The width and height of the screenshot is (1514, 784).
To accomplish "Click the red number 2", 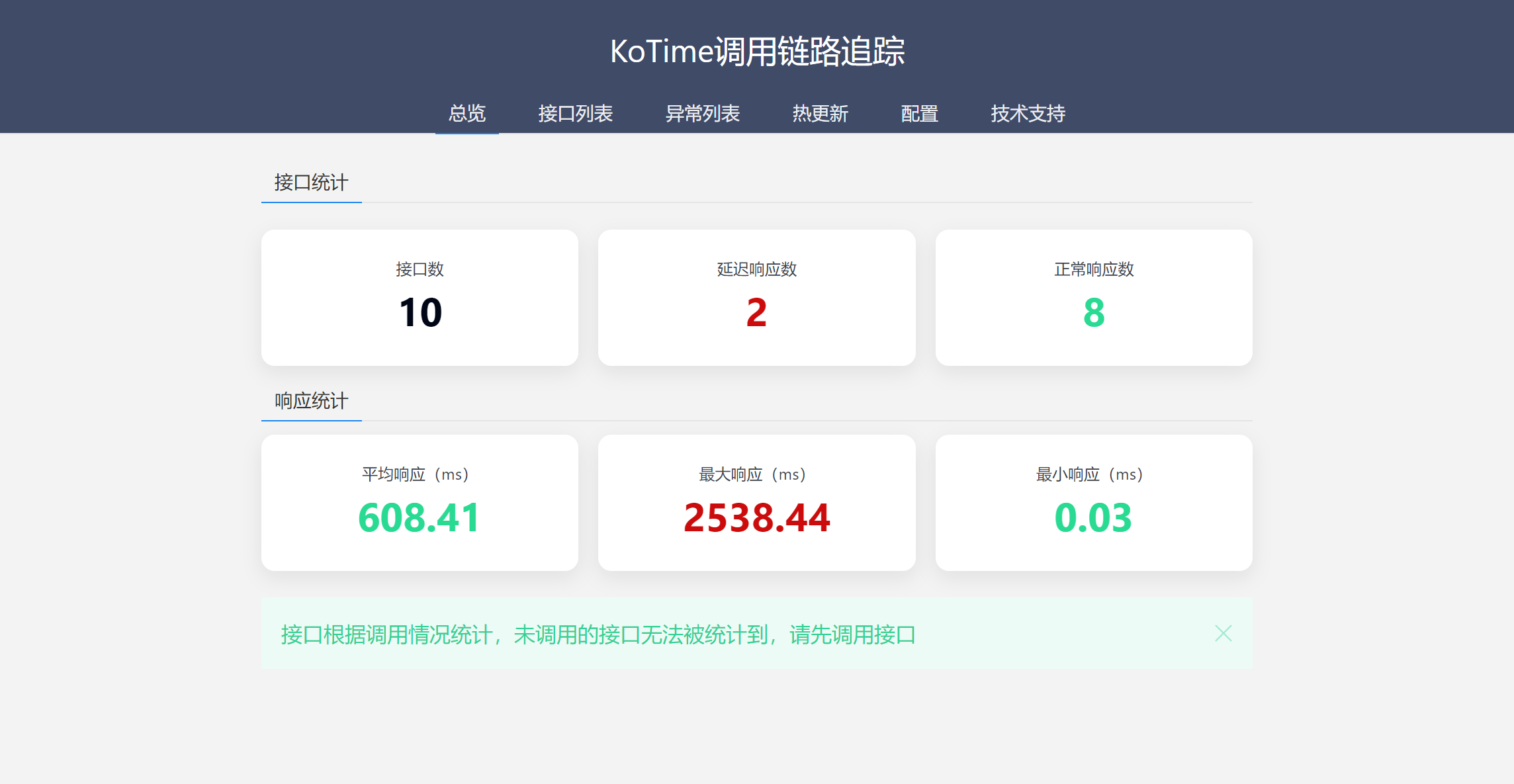I will pos(756,312).
